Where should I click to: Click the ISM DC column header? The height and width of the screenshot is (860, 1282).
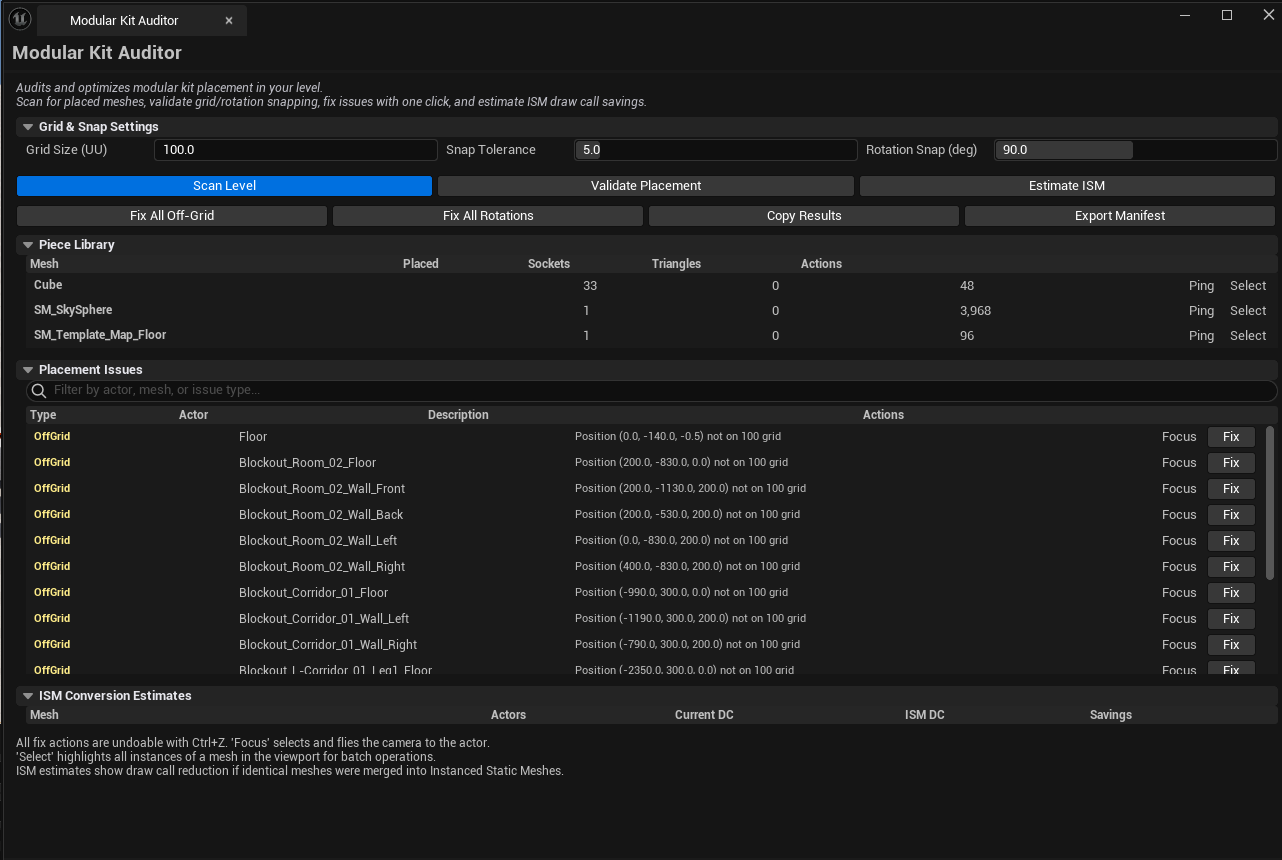point(925,715)
